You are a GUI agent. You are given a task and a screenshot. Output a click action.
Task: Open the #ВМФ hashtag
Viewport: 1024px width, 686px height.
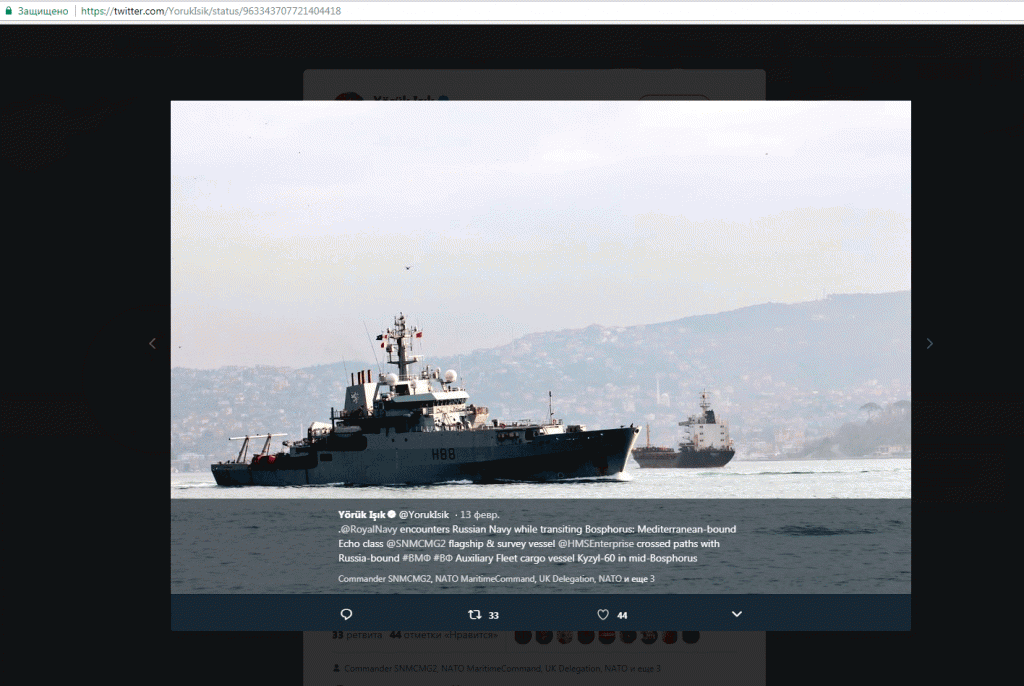(x=417, y=557)
